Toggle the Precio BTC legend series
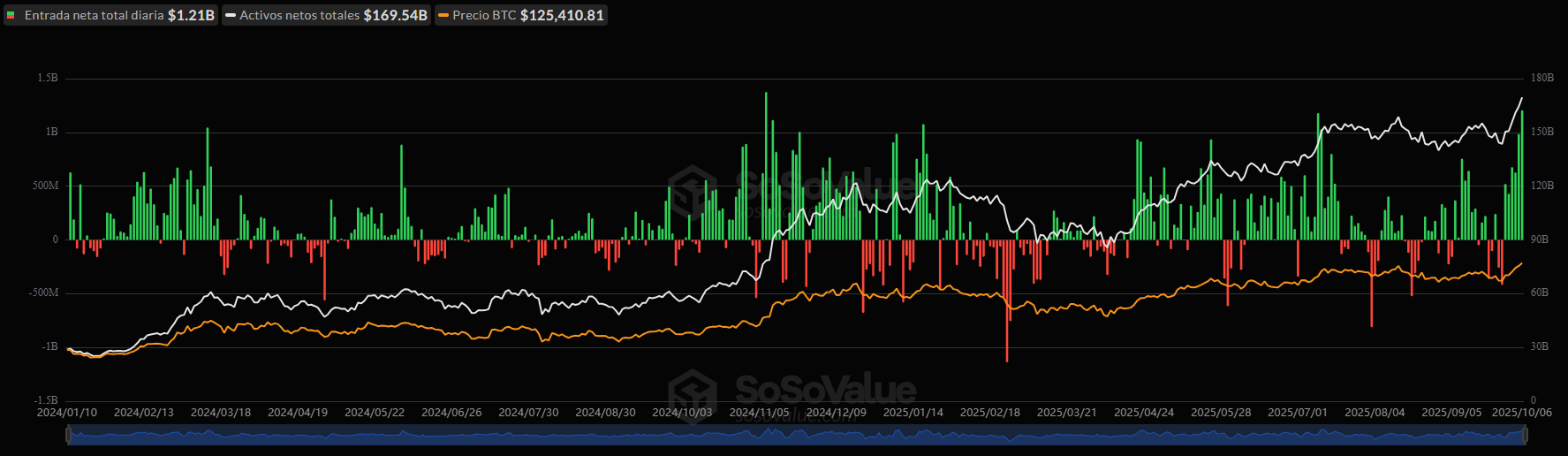 (x=484, y=15)
